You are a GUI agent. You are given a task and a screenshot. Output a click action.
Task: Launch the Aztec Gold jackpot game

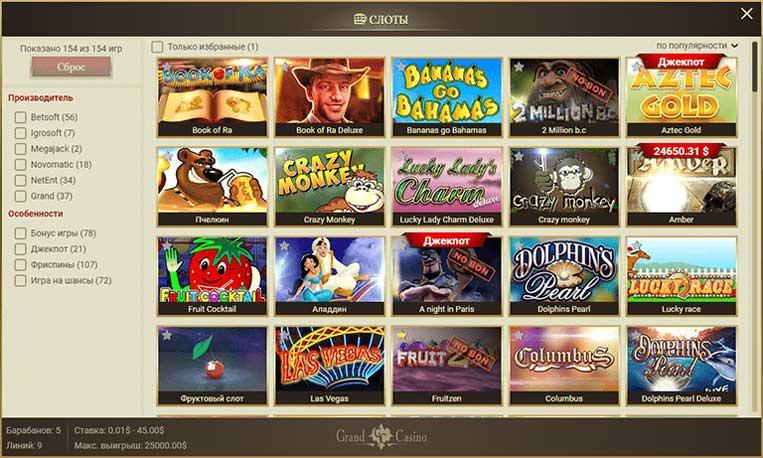681,97
